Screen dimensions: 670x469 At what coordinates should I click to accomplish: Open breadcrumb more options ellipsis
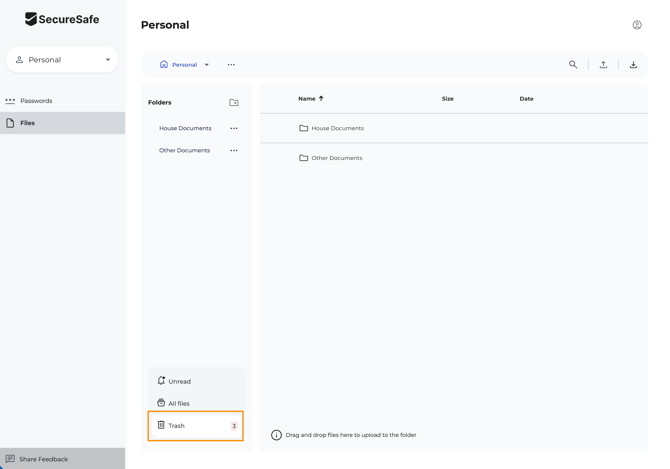pos(231,65)
